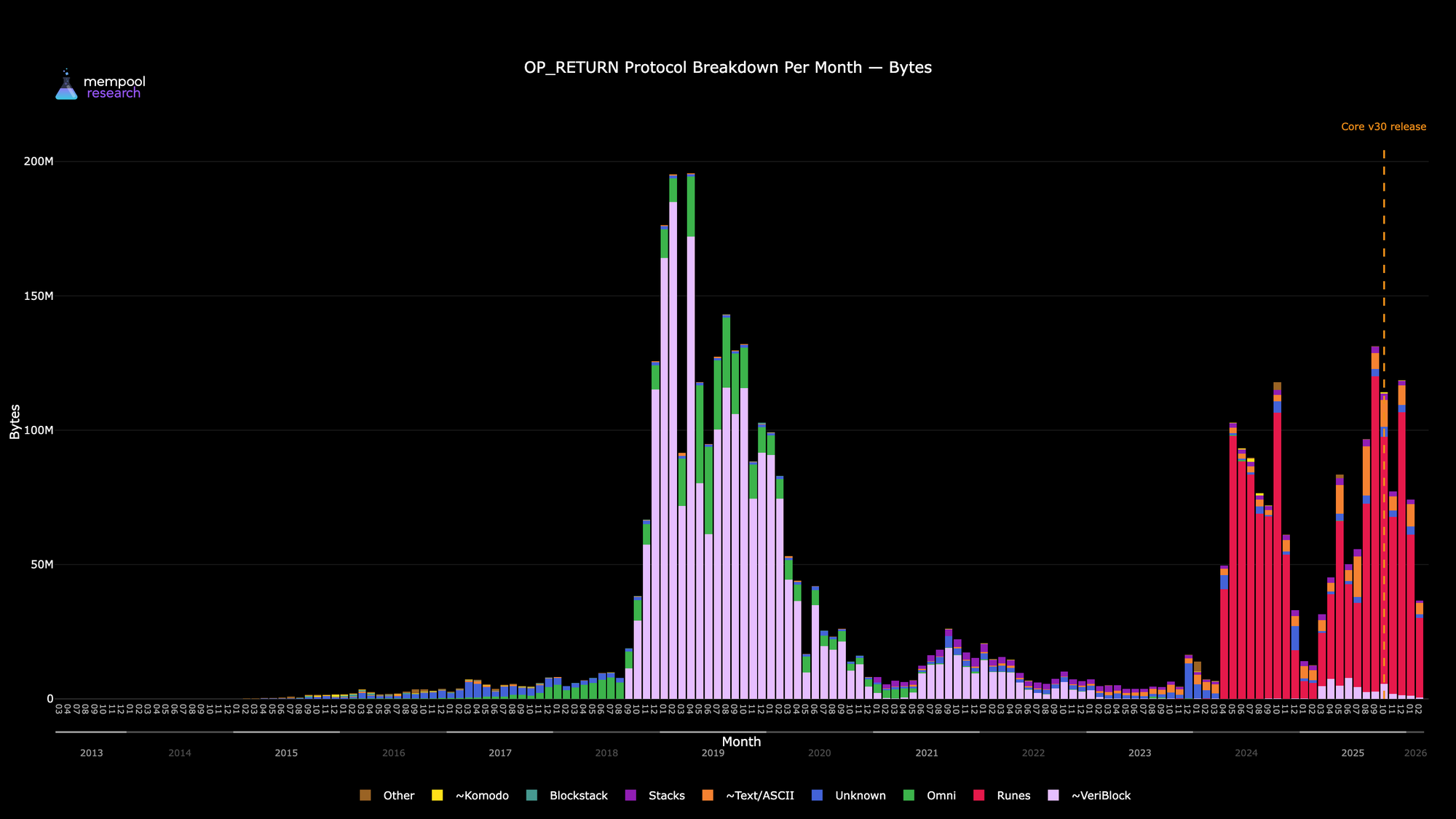Click the Runes legend label
This screenshot has height=819, width=1456.
[1013, 796]
